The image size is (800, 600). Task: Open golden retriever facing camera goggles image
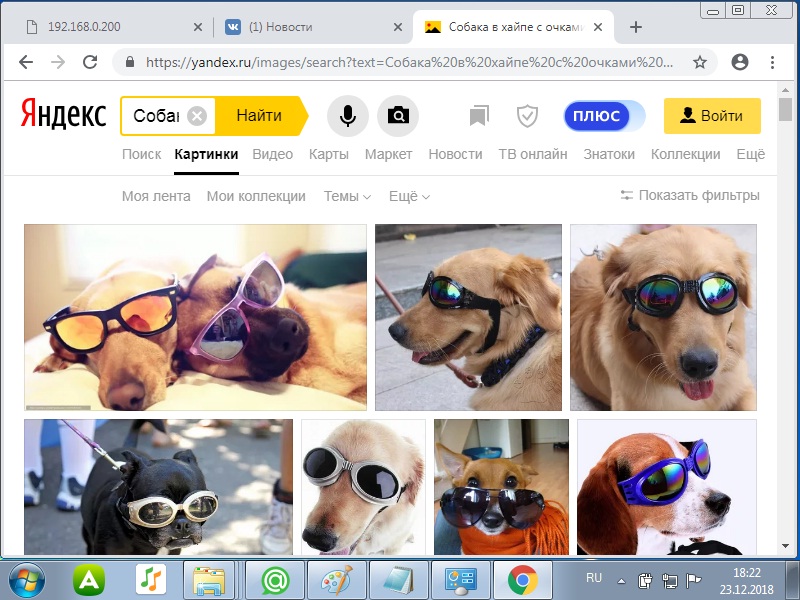pos(663,317)
